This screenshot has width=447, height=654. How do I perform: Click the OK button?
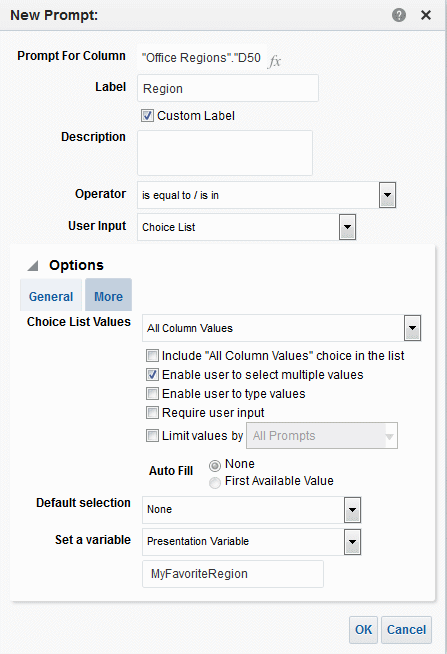point(363,630)
